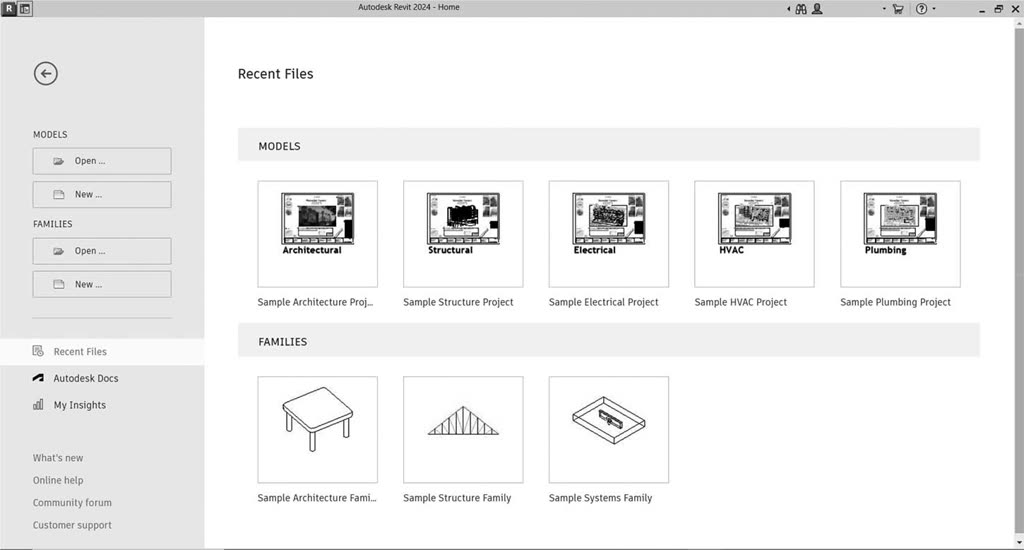Open the shopping cart icon in title bar
1024x550 pixels.
coord(898,9)
